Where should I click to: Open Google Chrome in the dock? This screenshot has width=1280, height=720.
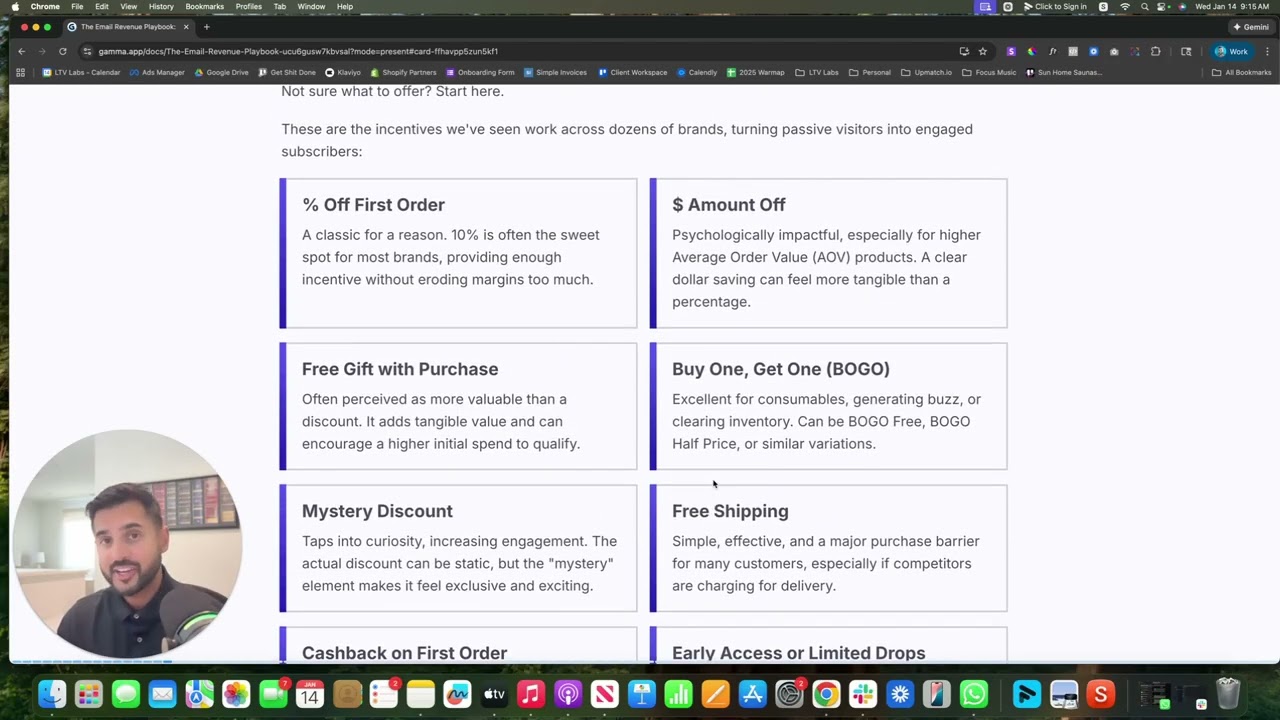tap(826, 693)
